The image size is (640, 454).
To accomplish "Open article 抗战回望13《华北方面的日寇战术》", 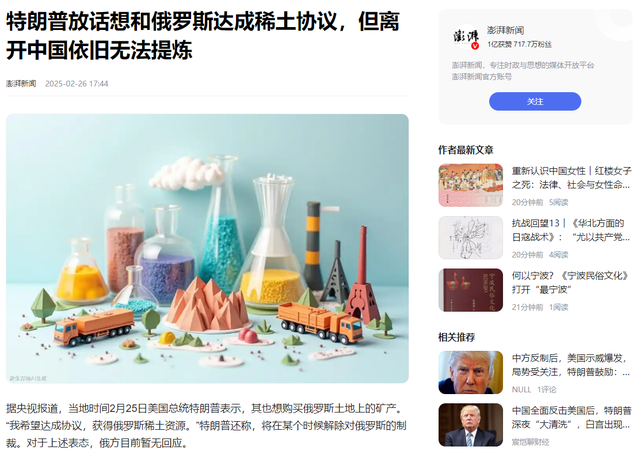I will pyautogui.click(x=571, y=230).
